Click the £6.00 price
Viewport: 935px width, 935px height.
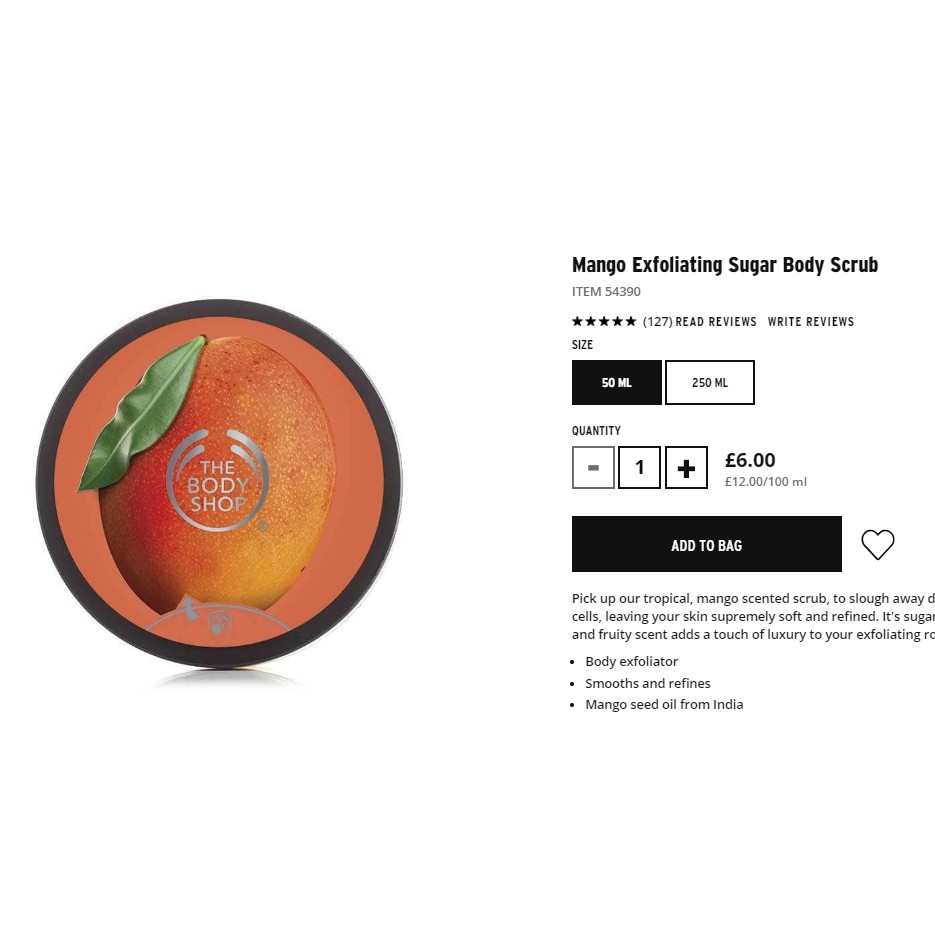click(750, 460)
